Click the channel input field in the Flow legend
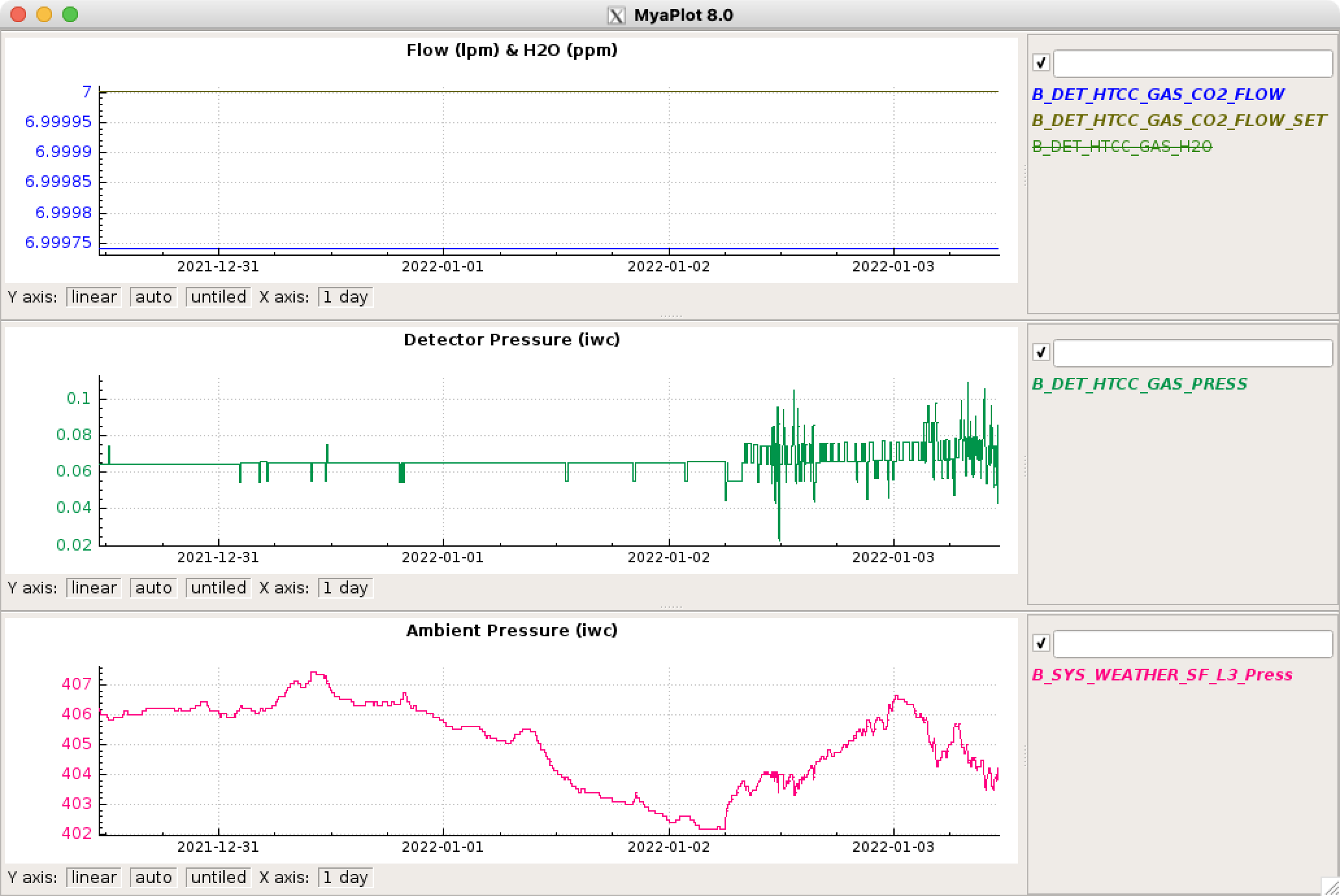Screen dimensions: 1340x896 click(x=1193, y=64)
